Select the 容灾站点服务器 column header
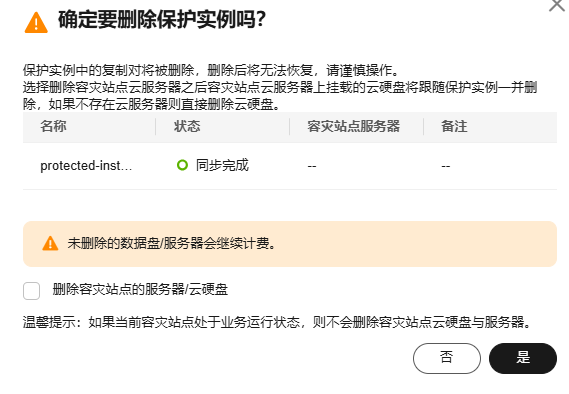This screenshot has width=569, height=394. [353, 127]
